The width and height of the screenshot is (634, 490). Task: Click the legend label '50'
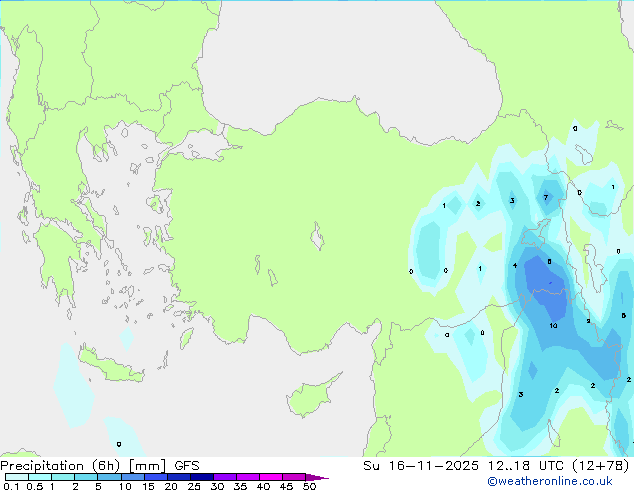coord(309,486)
